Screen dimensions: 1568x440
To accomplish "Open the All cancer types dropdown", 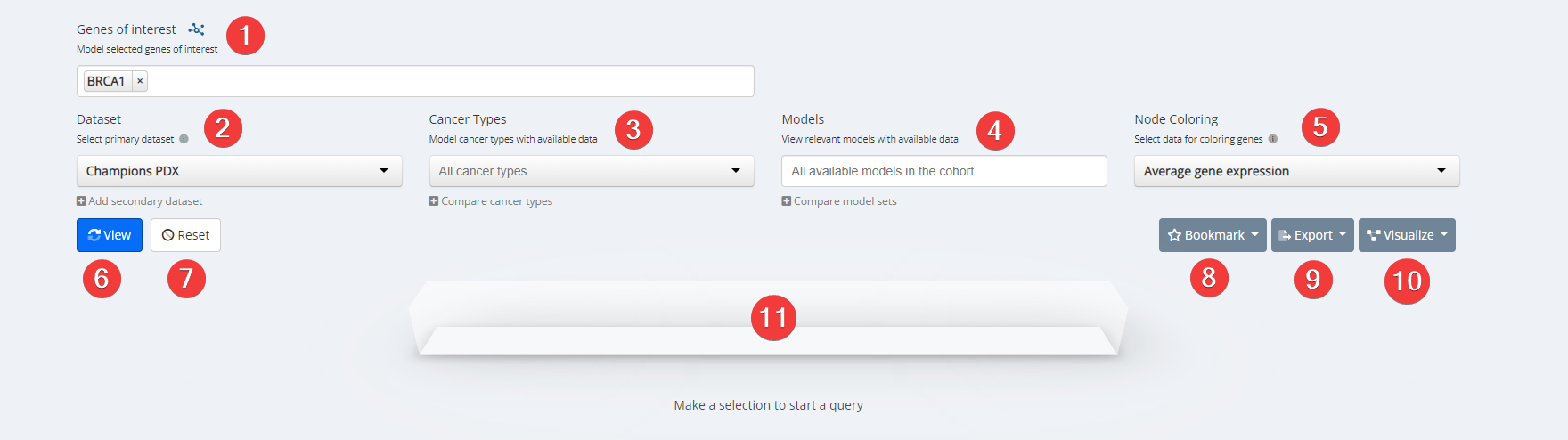I will pyautogui.click(x=592, y=171).
